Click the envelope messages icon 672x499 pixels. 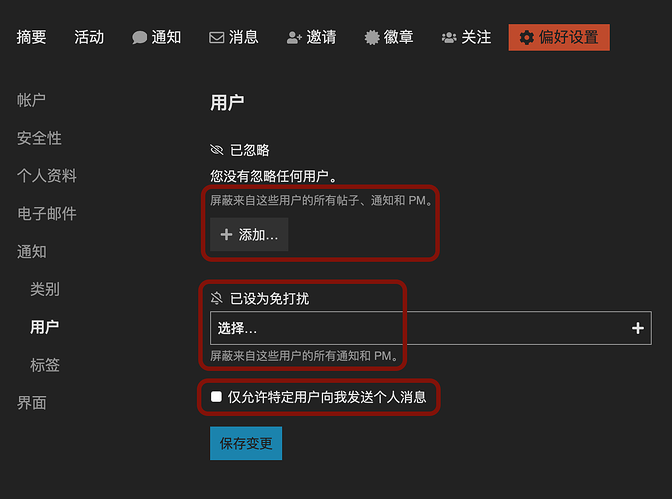216,37
